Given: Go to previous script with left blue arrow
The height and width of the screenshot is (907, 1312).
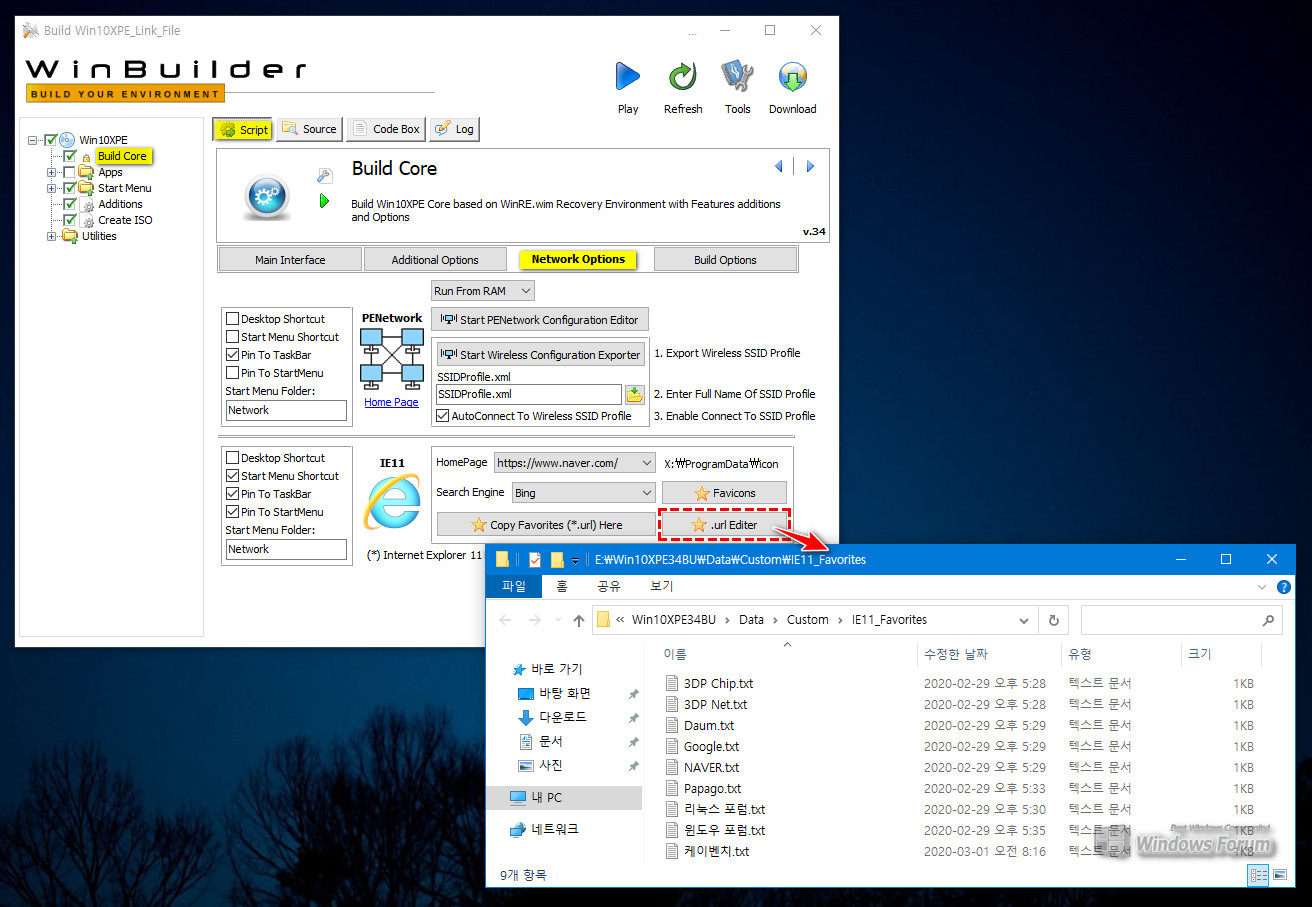Looking at the screenshot, I should (779, 166).
